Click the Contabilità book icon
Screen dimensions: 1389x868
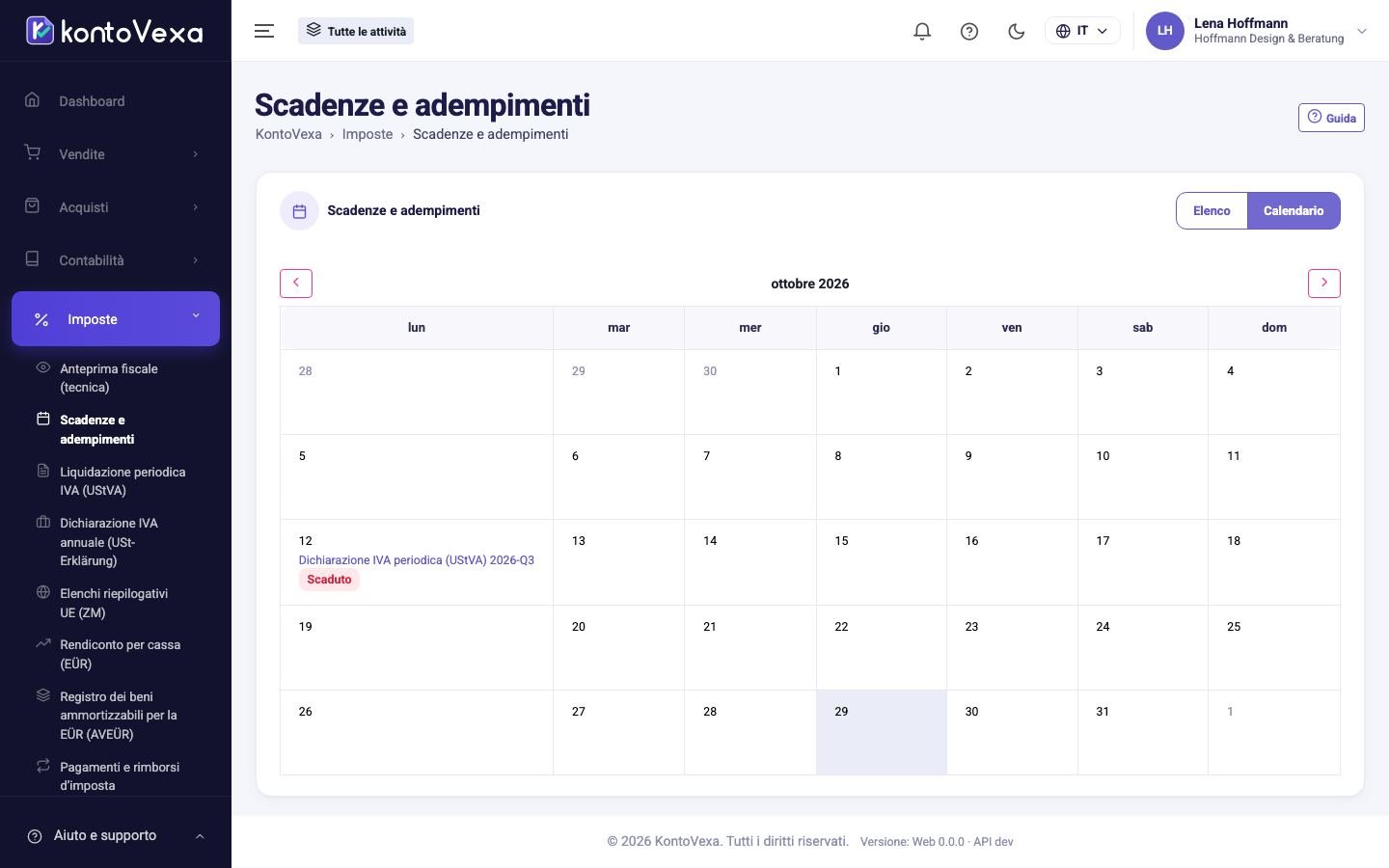pos(32,258)
